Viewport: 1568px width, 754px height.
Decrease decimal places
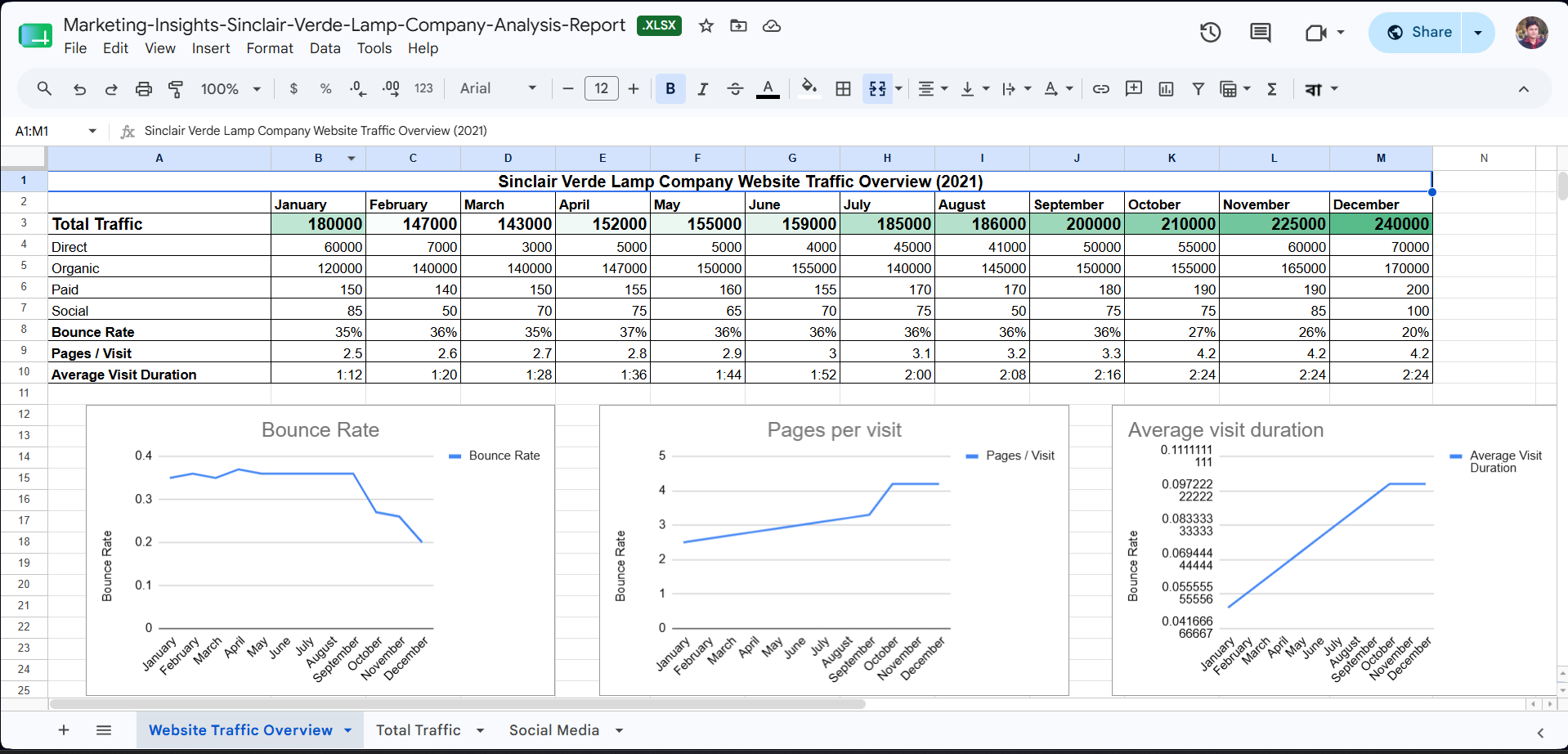pos(357,88)
